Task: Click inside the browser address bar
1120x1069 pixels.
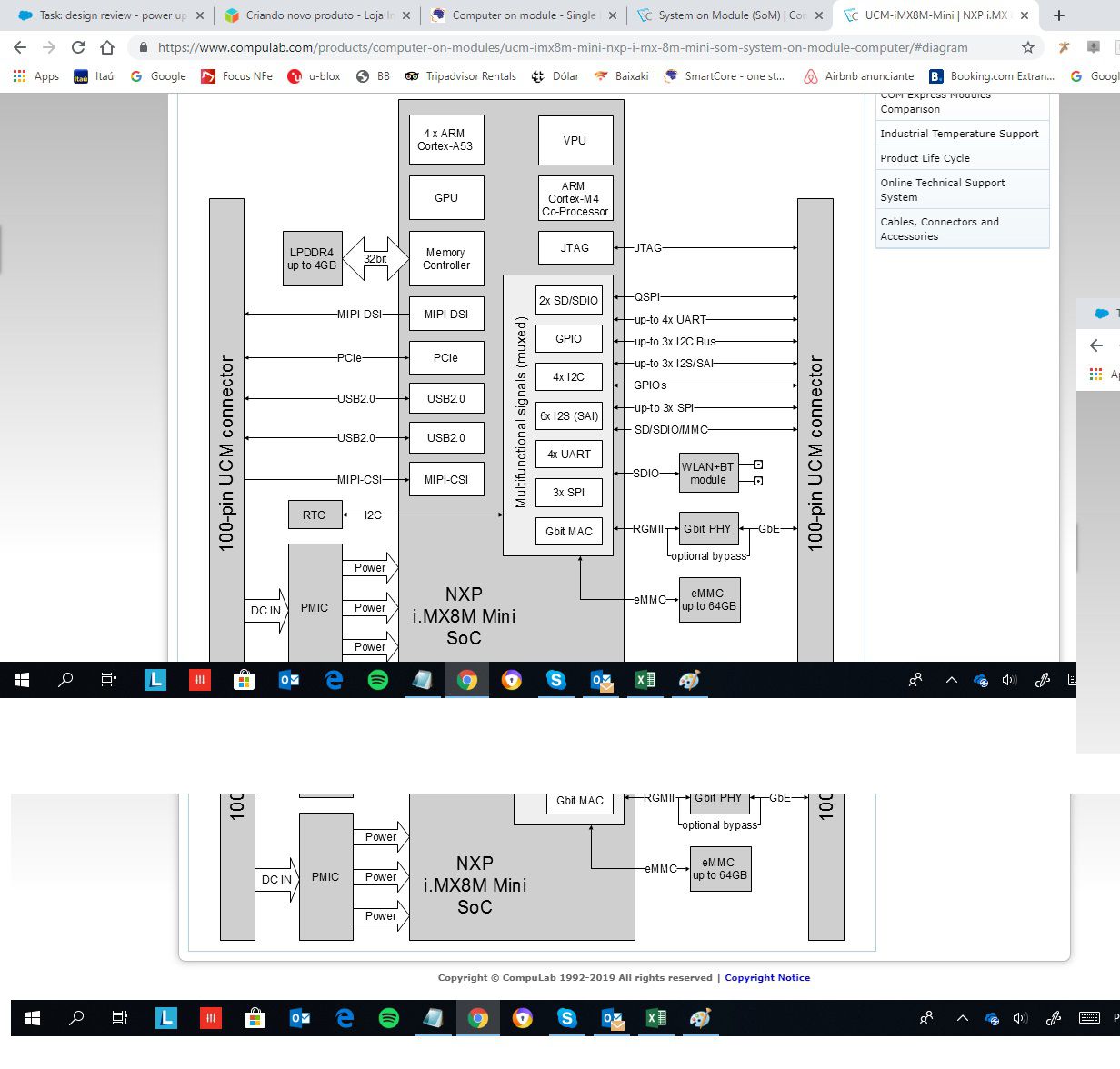Action: [x=545, y=47]
